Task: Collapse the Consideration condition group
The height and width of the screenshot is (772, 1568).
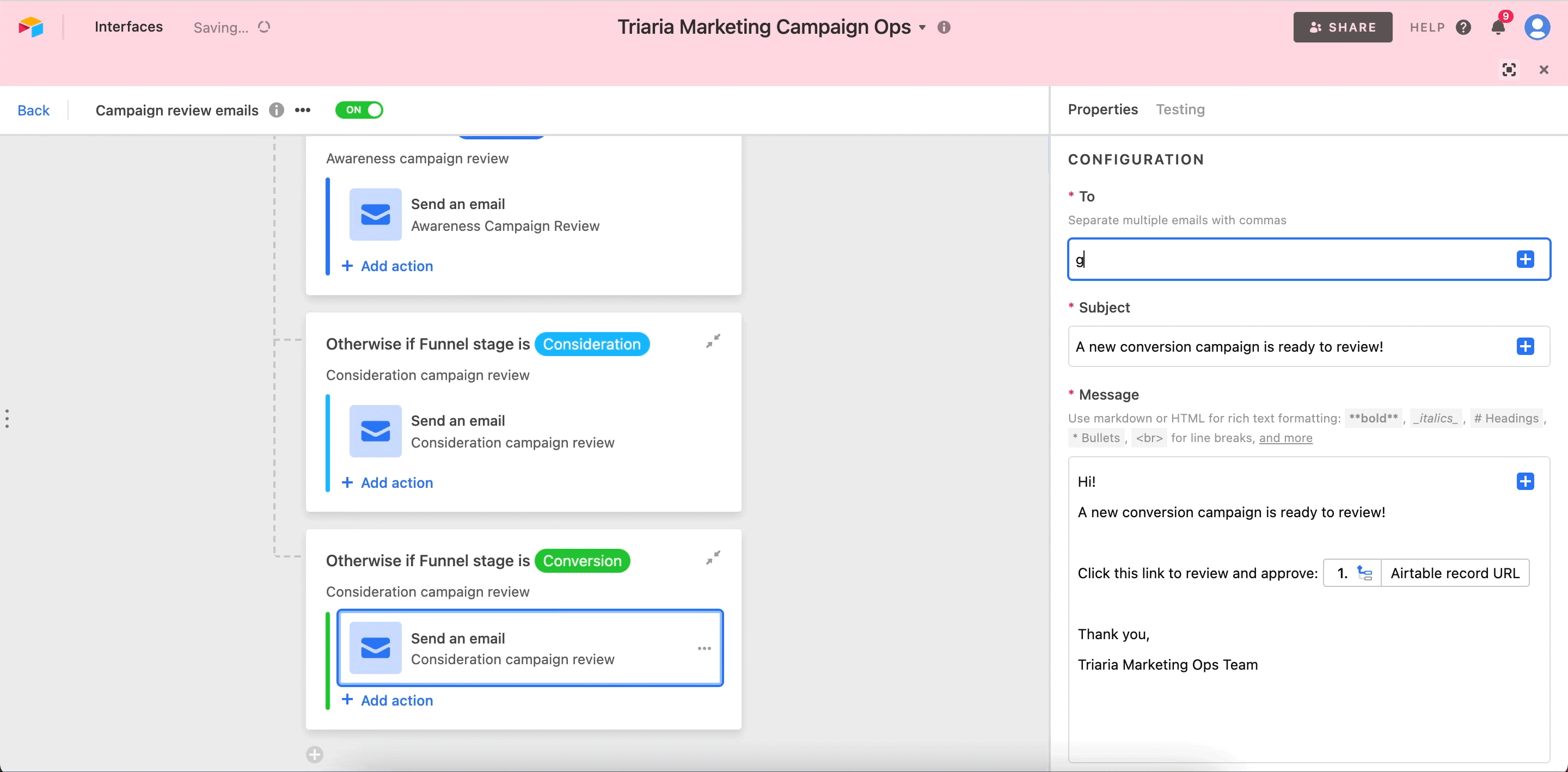Action: coord(713,341)
